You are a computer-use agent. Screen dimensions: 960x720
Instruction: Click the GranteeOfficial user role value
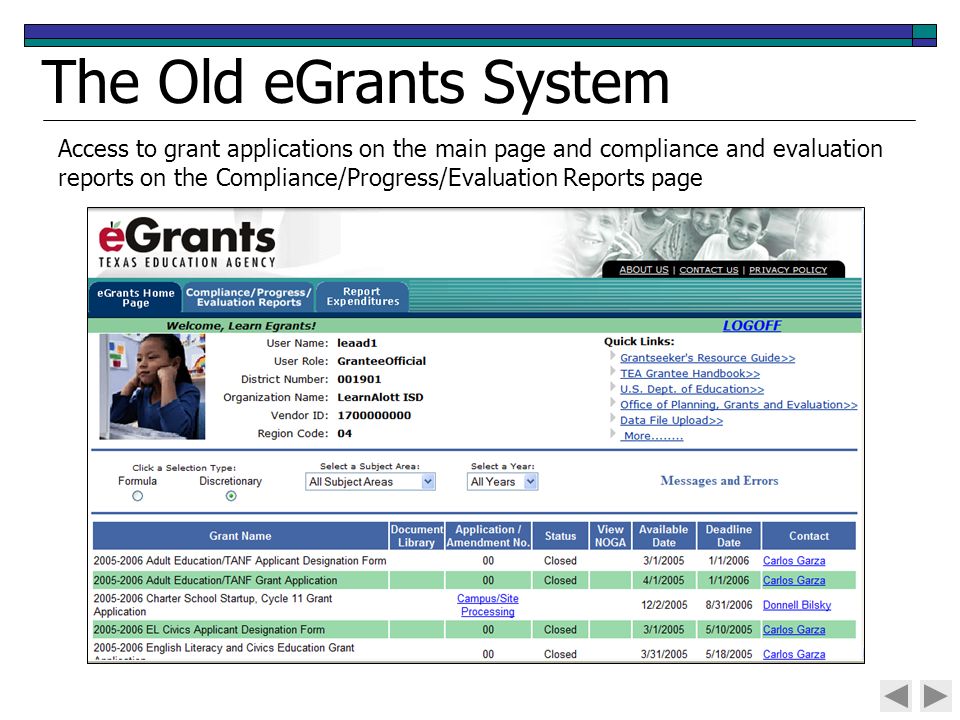pos(381,361)
